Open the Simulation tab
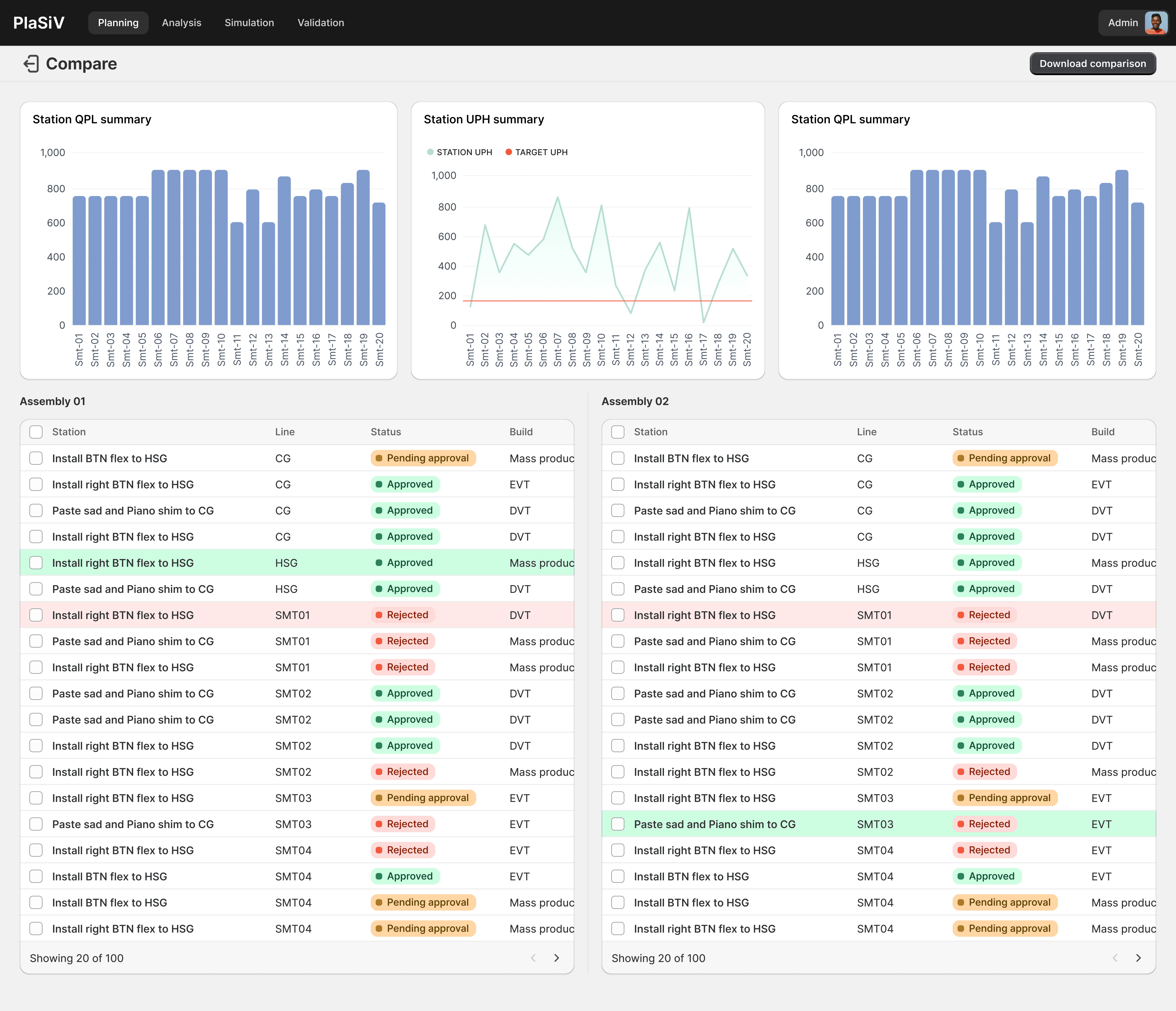 click(249, 23)
